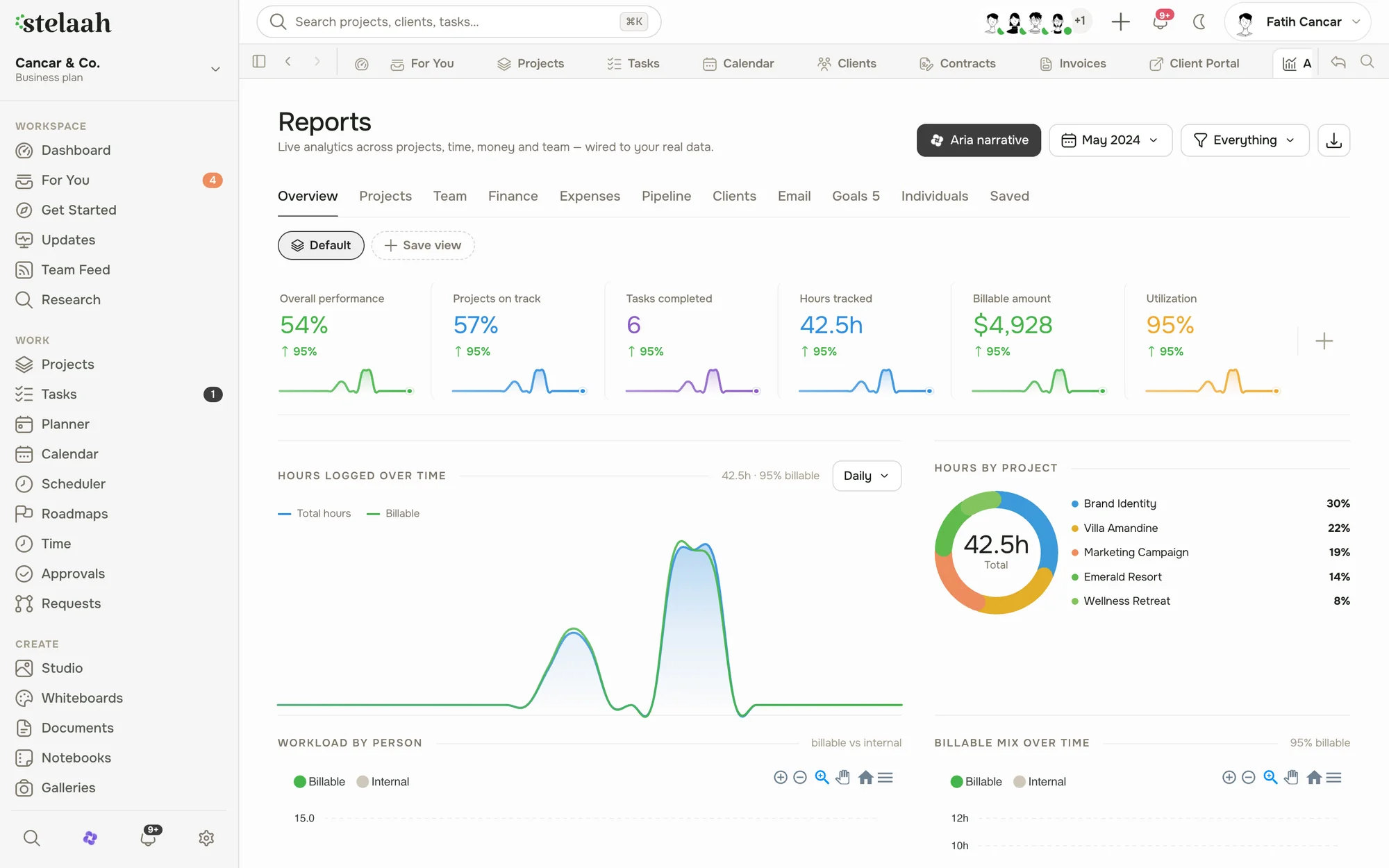
Task: Click Aria narrative button
Action: (979, 140)
